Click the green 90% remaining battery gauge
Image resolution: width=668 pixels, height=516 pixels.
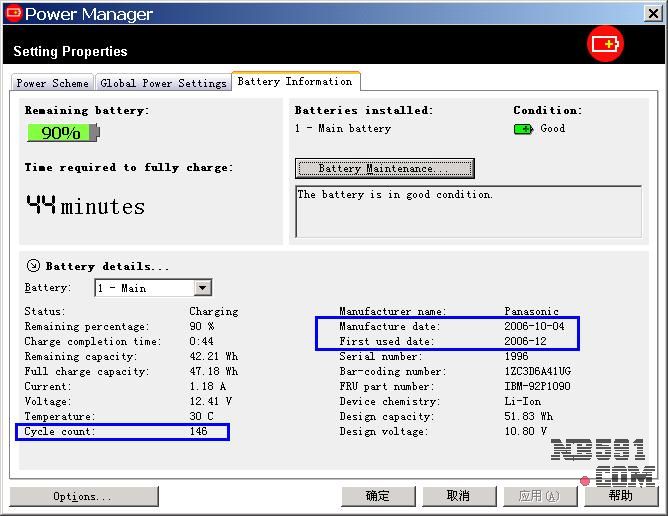pos(63,132)
